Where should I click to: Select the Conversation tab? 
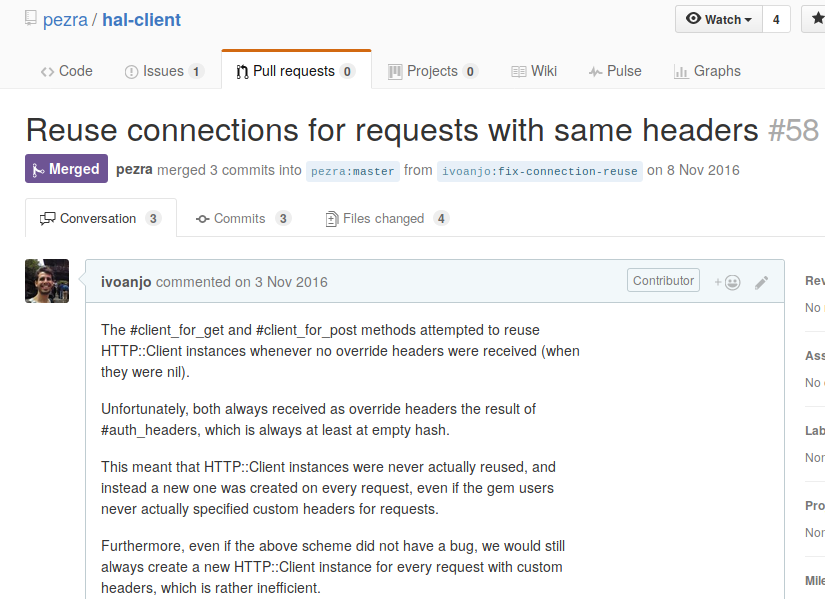[x=100, y=218]
